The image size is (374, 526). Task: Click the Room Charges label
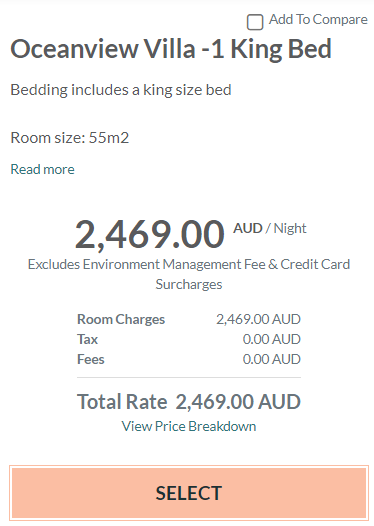point(121,319)
